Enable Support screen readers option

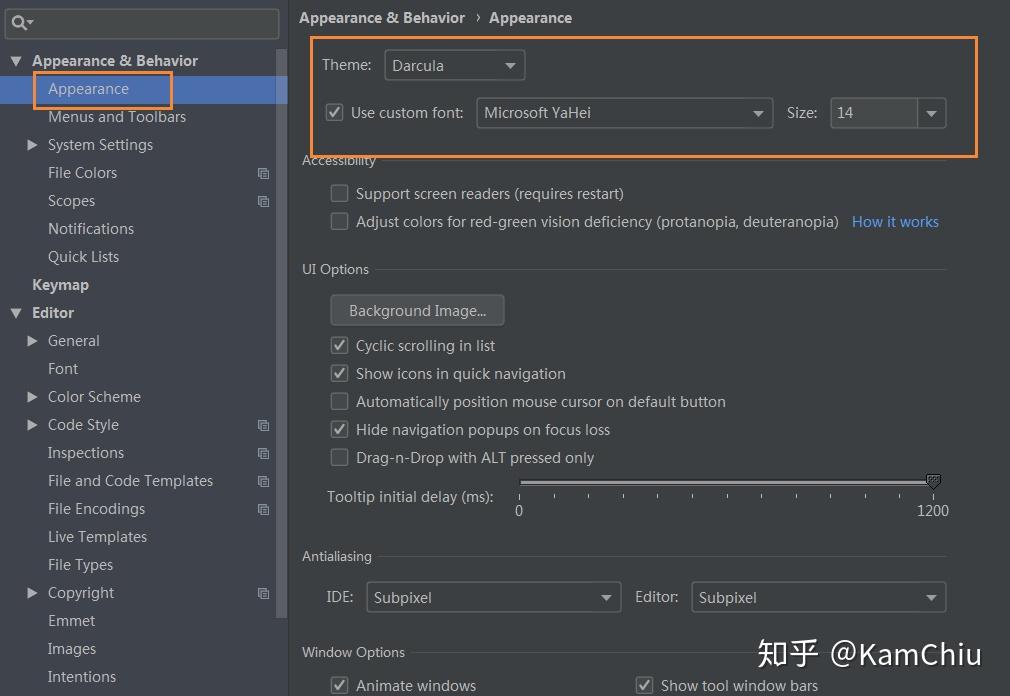pos(339,194)
